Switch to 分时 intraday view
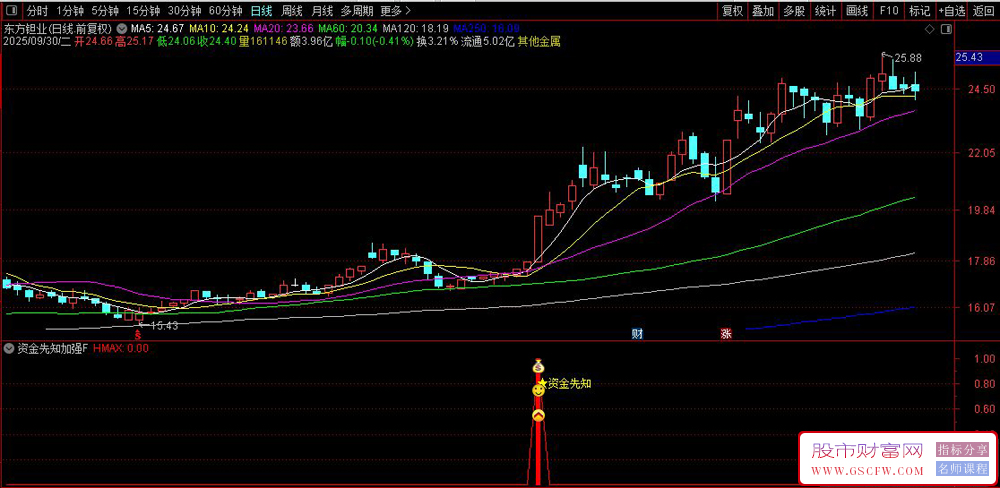1000x488 pixels. [x=37, y=10]
